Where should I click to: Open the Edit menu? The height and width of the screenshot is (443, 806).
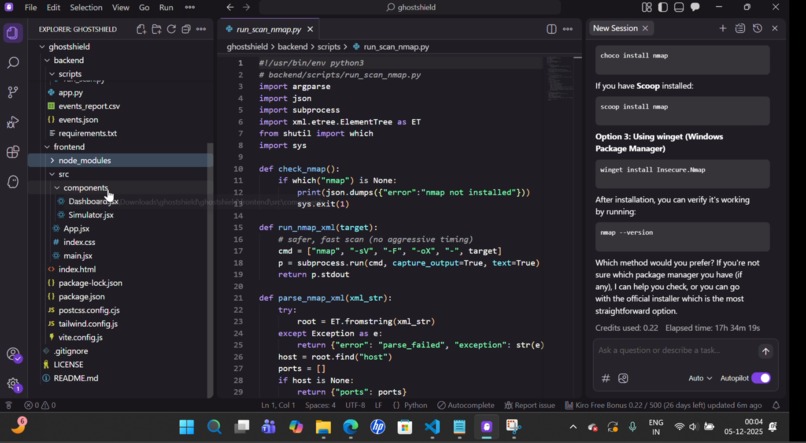(53, 7)
